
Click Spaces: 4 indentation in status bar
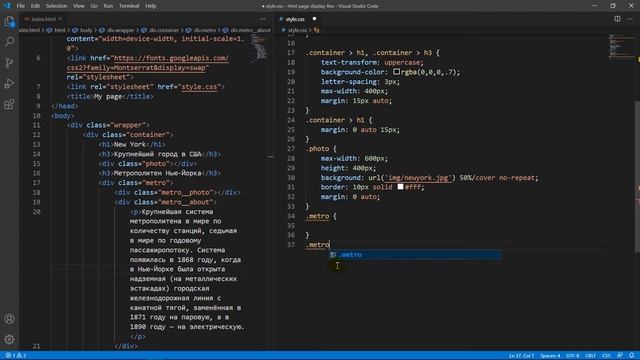[550, 356]
